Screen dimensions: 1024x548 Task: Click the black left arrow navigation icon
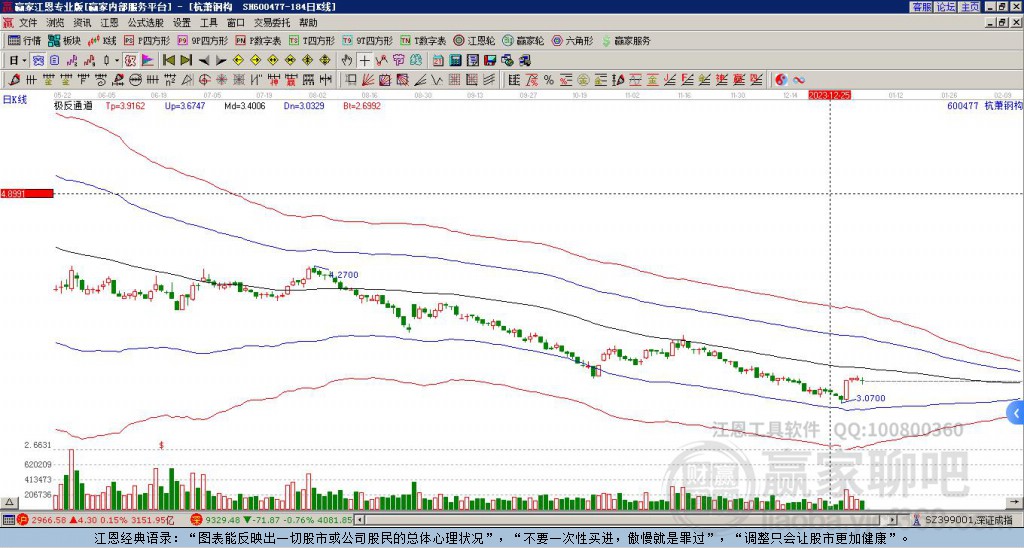click(204, 61)
